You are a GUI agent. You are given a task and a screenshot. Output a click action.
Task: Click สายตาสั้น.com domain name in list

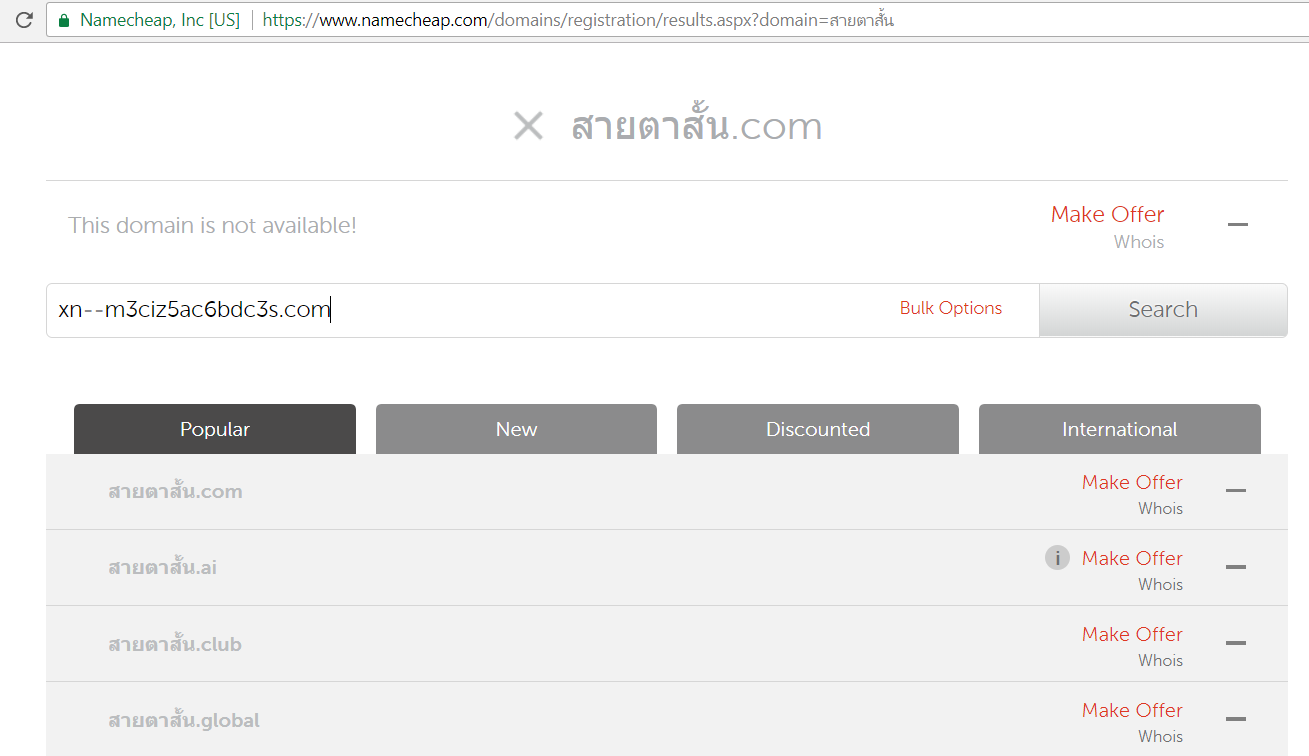(175, 491)
